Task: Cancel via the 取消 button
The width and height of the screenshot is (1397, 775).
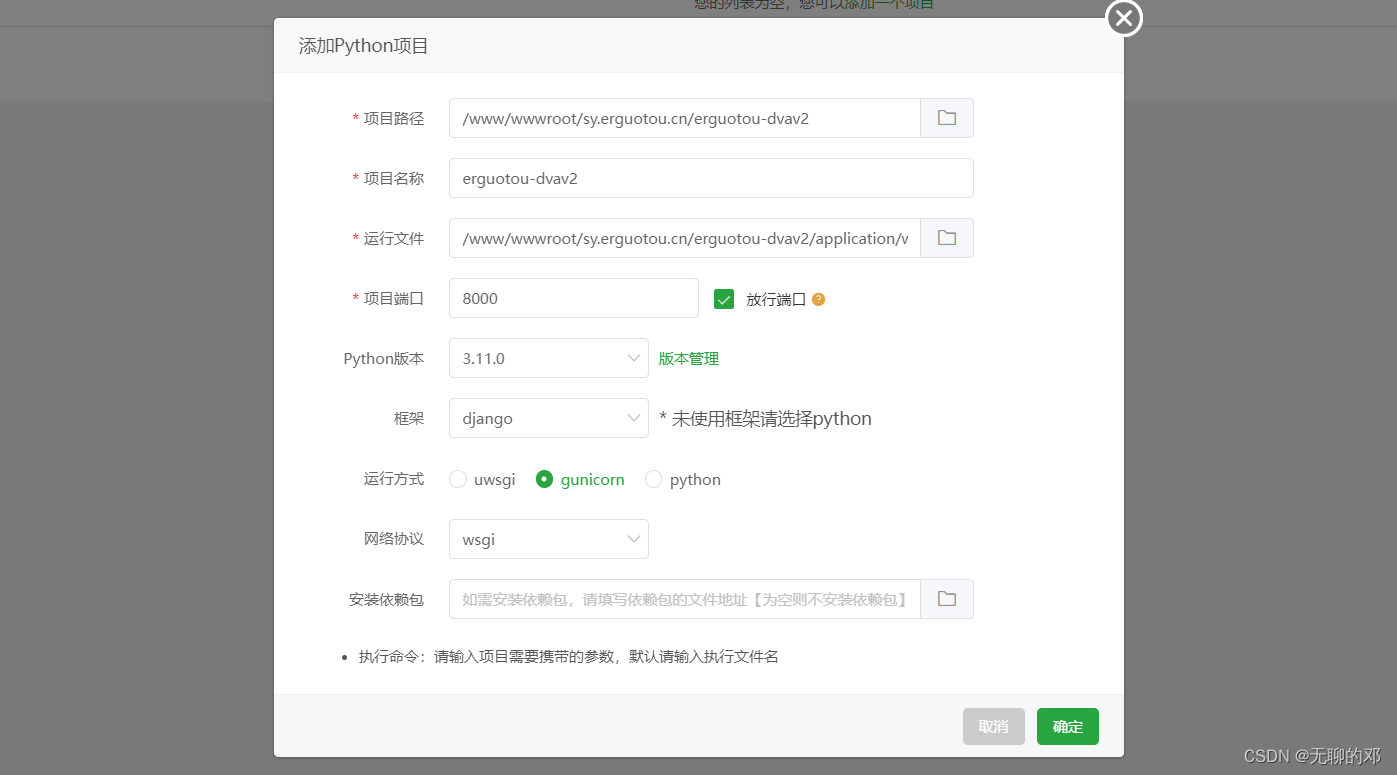Action: click(x=993, y=726)
